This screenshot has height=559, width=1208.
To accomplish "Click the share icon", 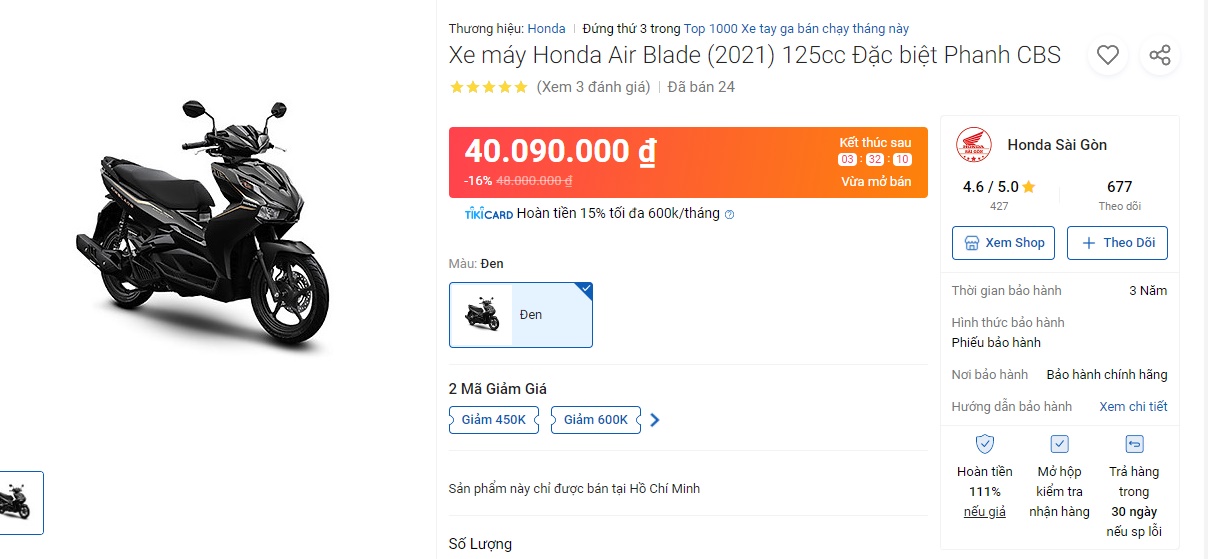I will [x=1160, y=55].
